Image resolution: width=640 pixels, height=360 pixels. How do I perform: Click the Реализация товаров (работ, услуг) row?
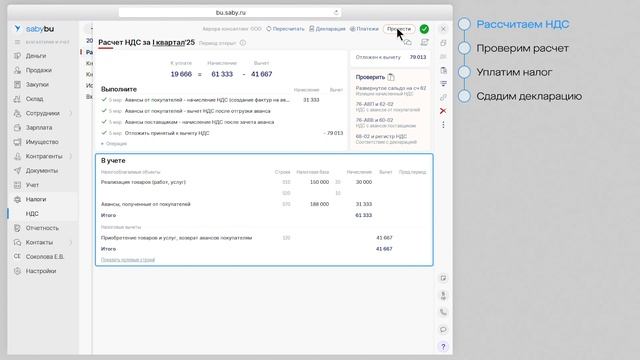coord(264,182)
